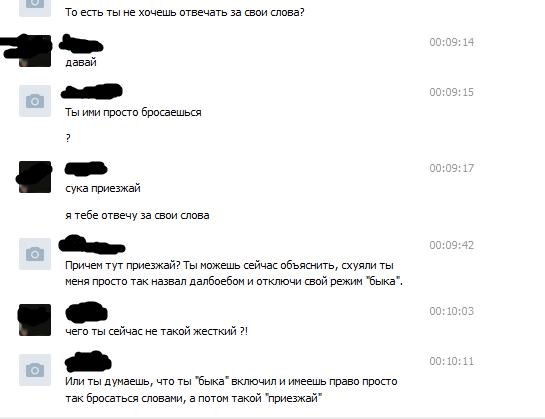The height and width of the screenshot is (419, 545).
Task: Click redacted sender name above 'давай'
Action: 81,44
